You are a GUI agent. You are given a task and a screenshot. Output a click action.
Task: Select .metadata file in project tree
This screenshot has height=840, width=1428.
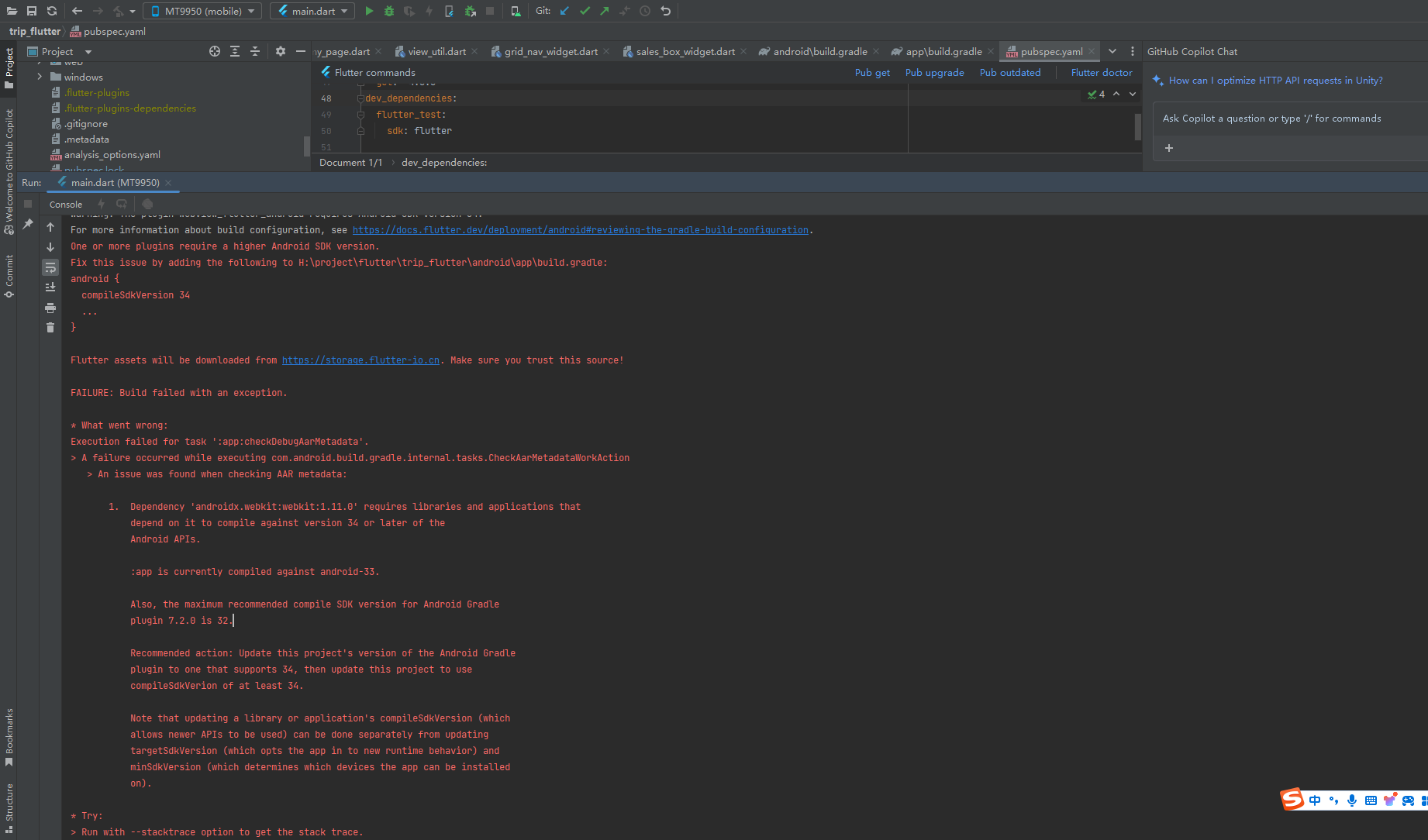86,139
